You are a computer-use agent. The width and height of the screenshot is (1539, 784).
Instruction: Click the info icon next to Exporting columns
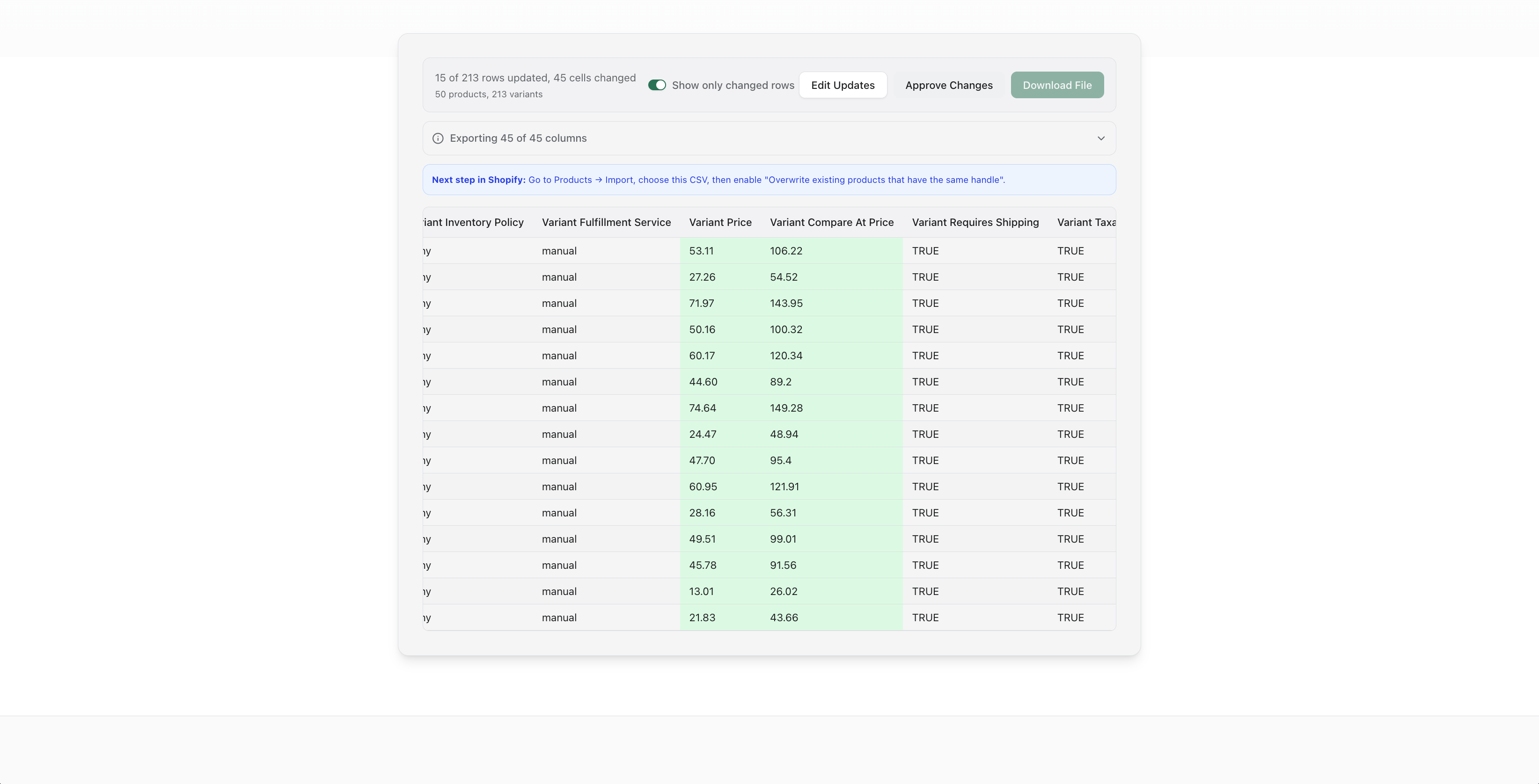click(438, 138)
